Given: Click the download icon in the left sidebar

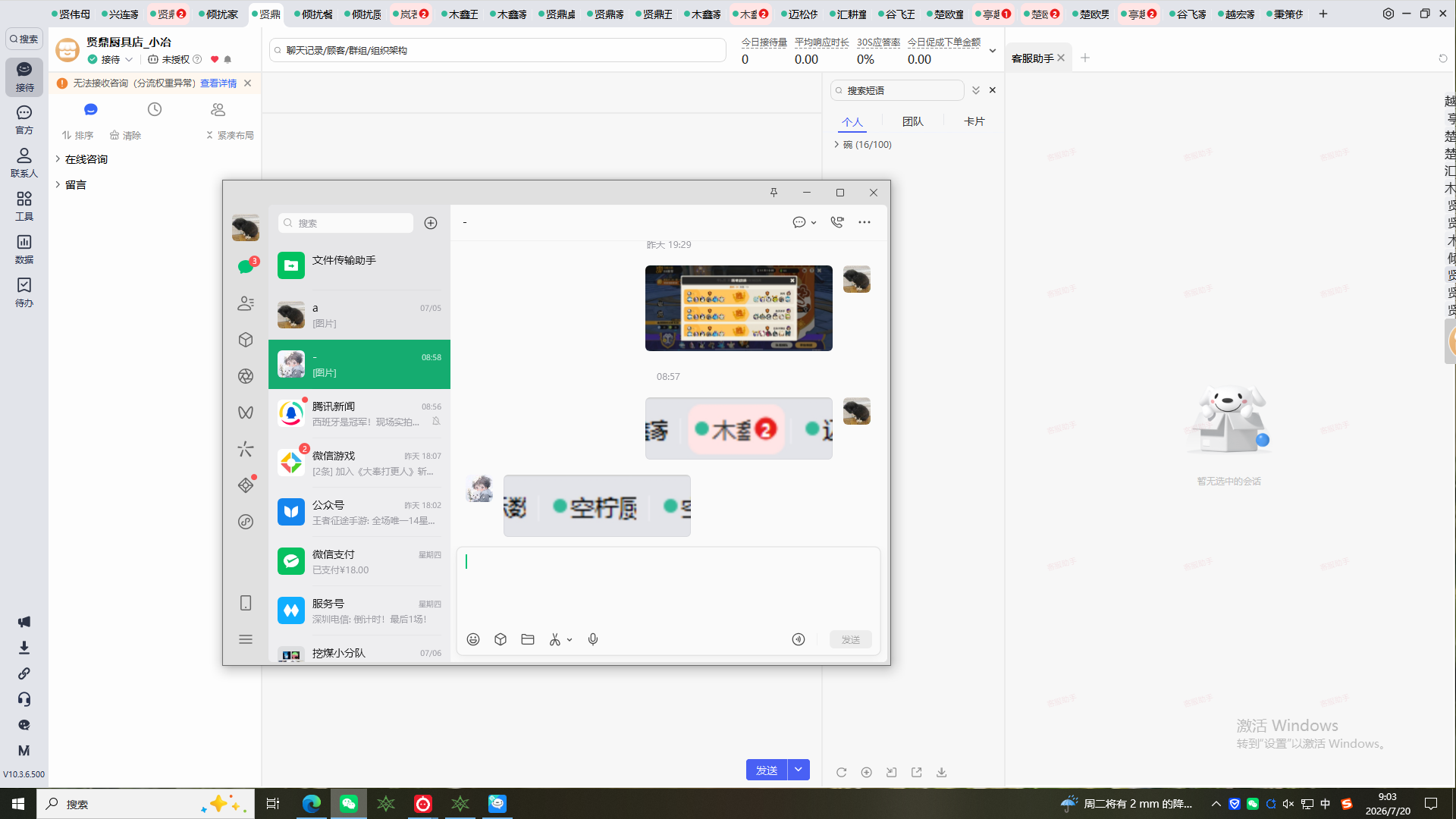Looking at the screenshot, I should click(x=24, y=648).
